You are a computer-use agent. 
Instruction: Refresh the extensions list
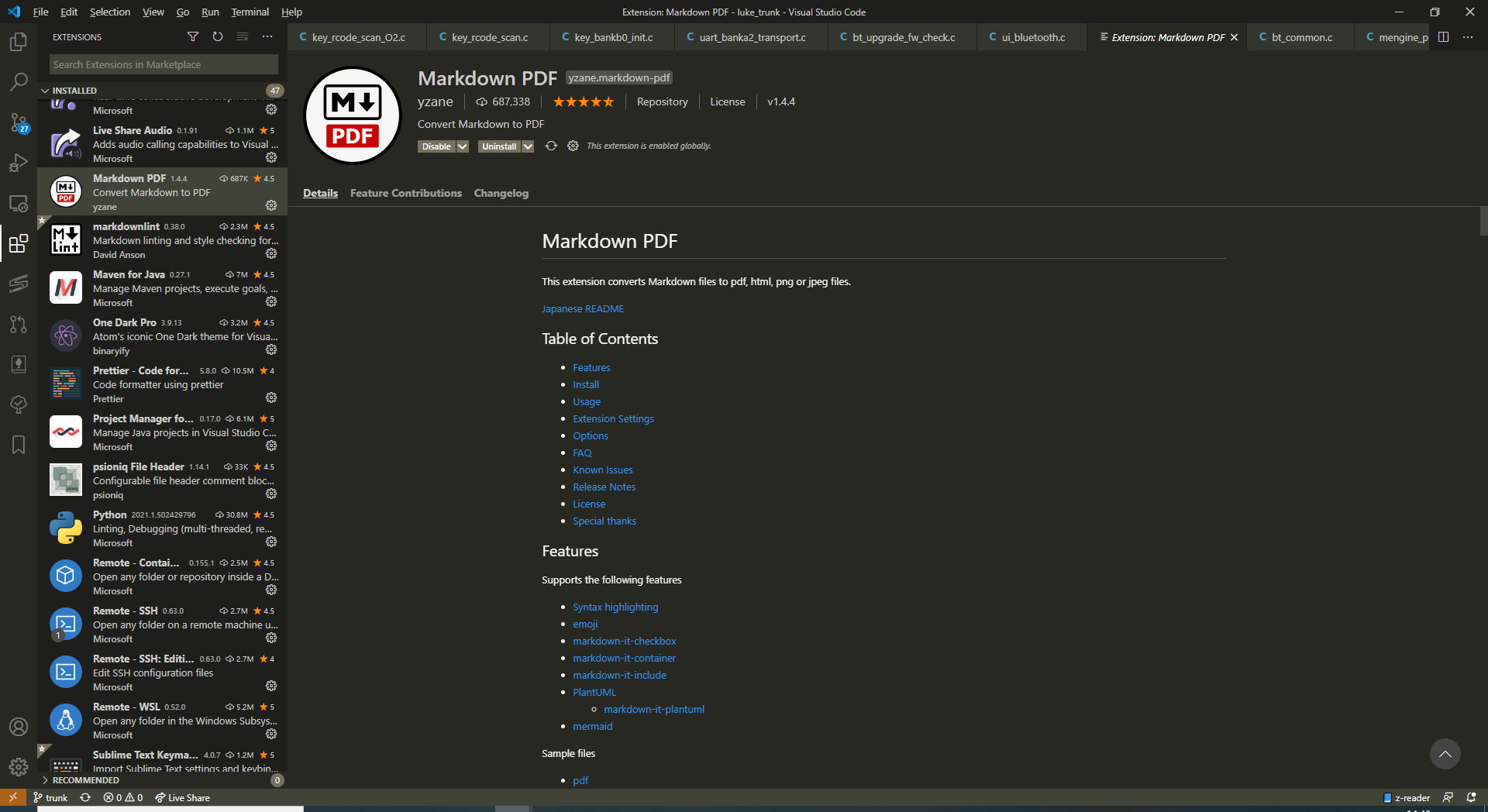click(x=218, y=36)
